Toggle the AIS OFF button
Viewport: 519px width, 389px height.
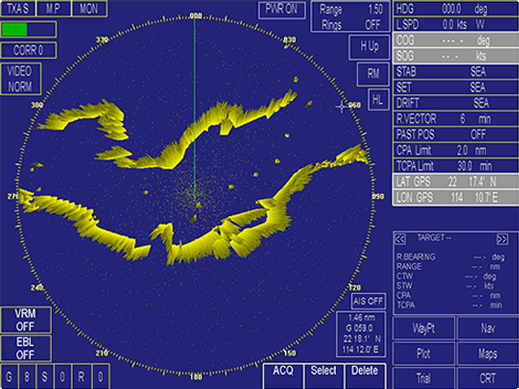click(368, 301)
